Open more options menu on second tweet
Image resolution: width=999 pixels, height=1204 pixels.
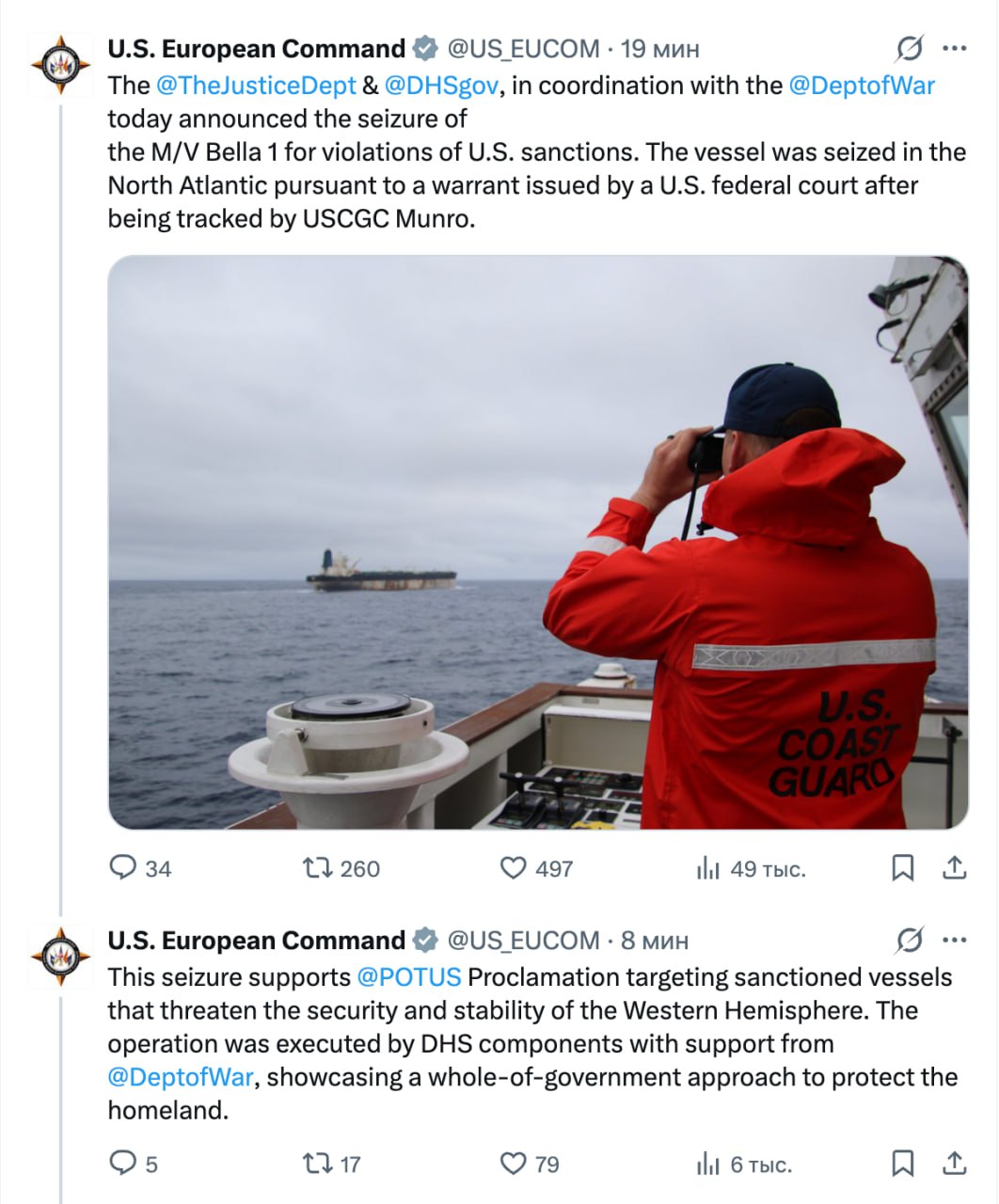click(x=954, y=940)
